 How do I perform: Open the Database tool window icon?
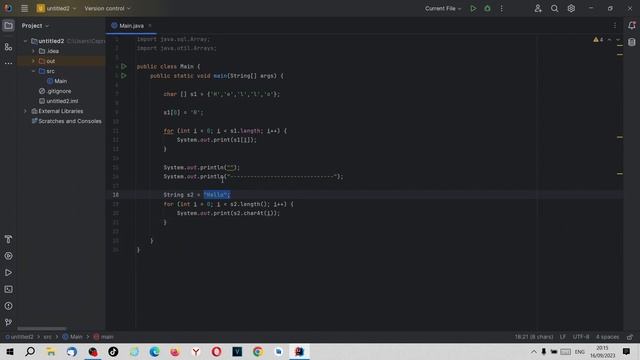tap(632, 42)
